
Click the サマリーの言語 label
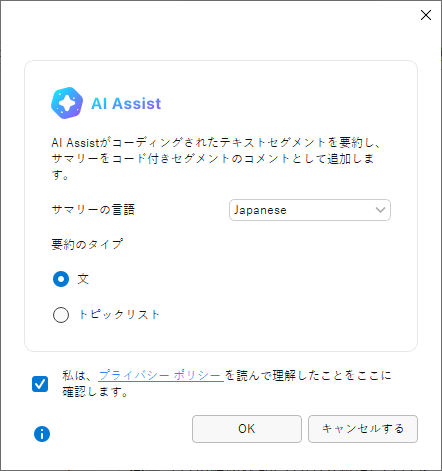[x=93, y=210]
